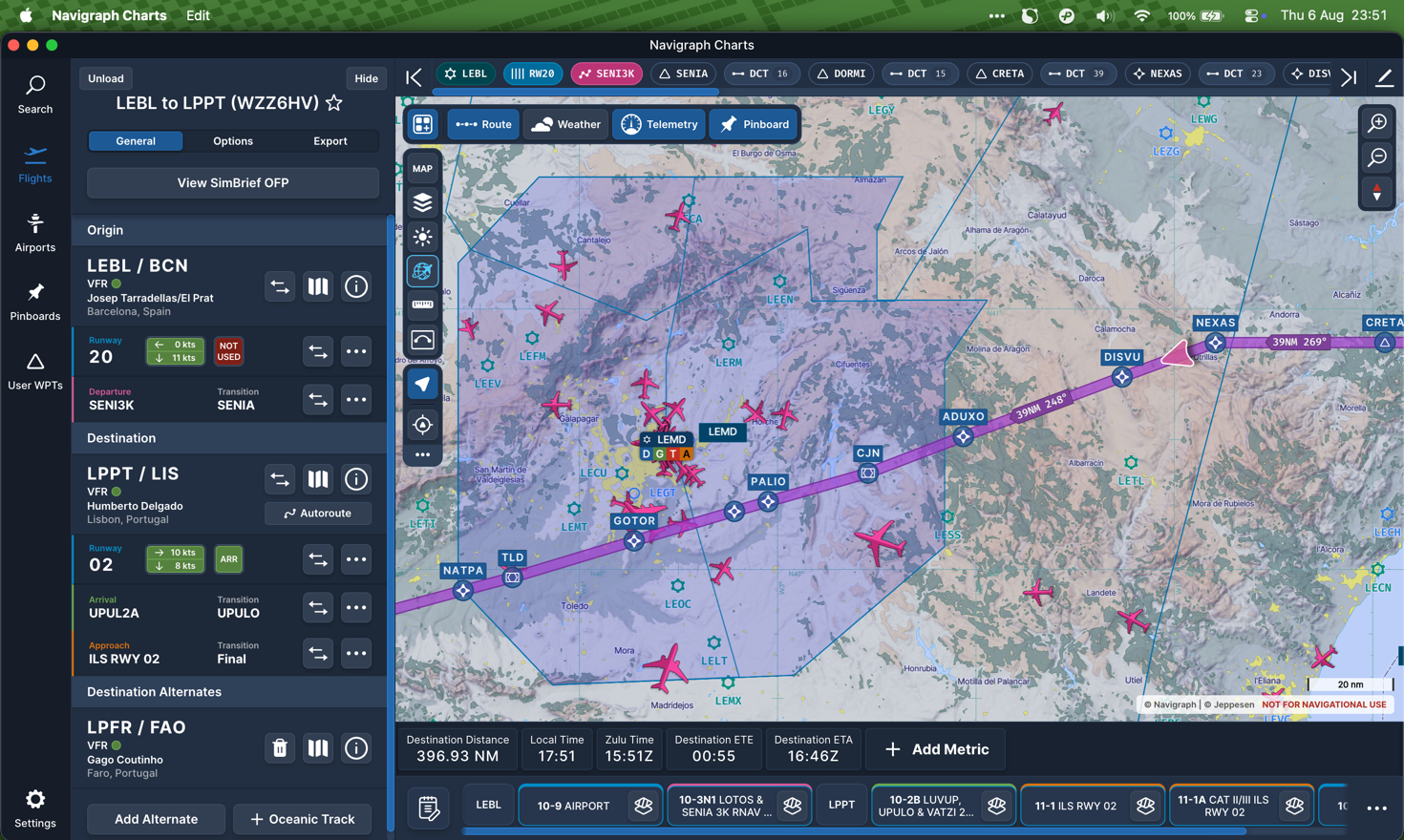The height and width of the screenshot is (840, 1404).
Task: Show more charts via bottom bar ellipsis
Action: click(1376, 808)
